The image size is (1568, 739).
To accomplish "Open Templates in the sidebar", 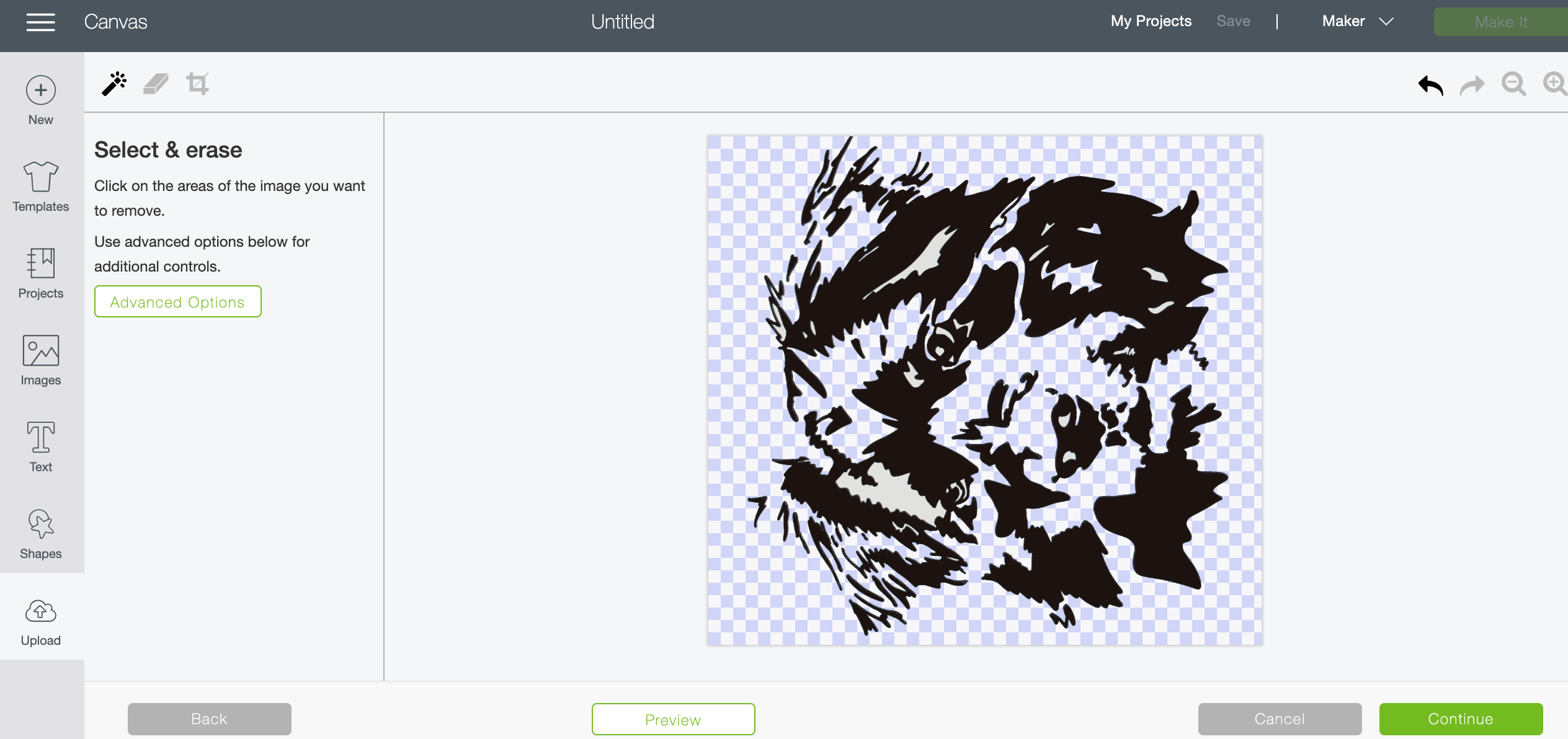I will [x=41, y=187].
